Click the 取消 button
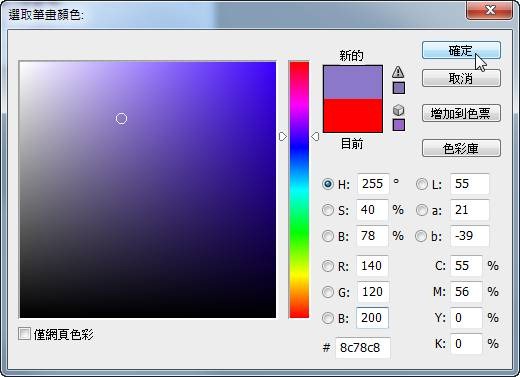 [x=461, y=78]
